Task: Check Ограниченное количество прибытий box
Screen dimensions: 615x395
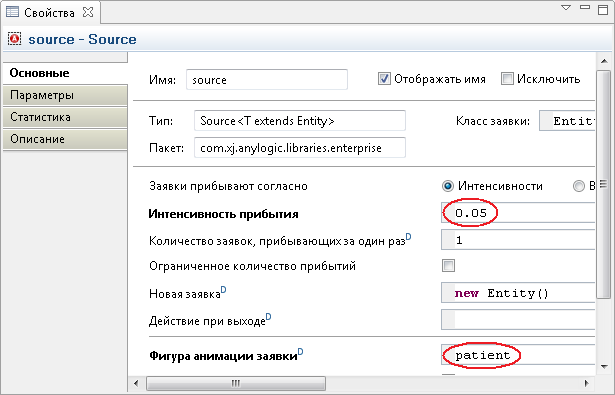Action: 448,266
